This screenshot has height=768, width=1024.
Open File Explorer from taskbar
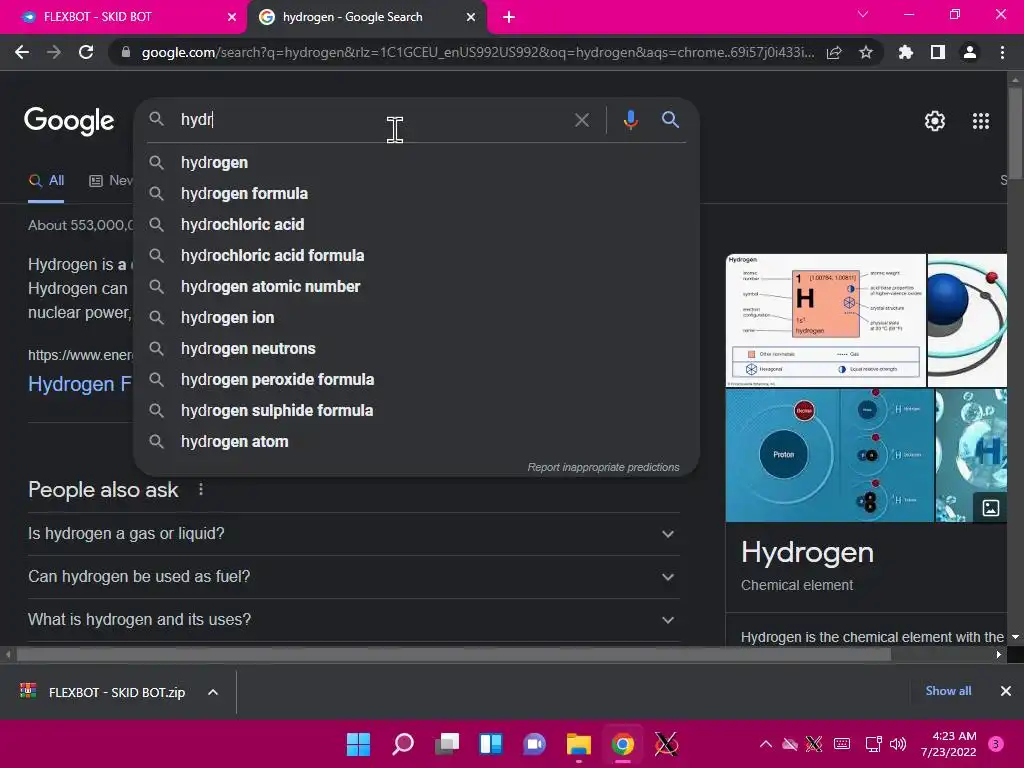coord(579,744)
